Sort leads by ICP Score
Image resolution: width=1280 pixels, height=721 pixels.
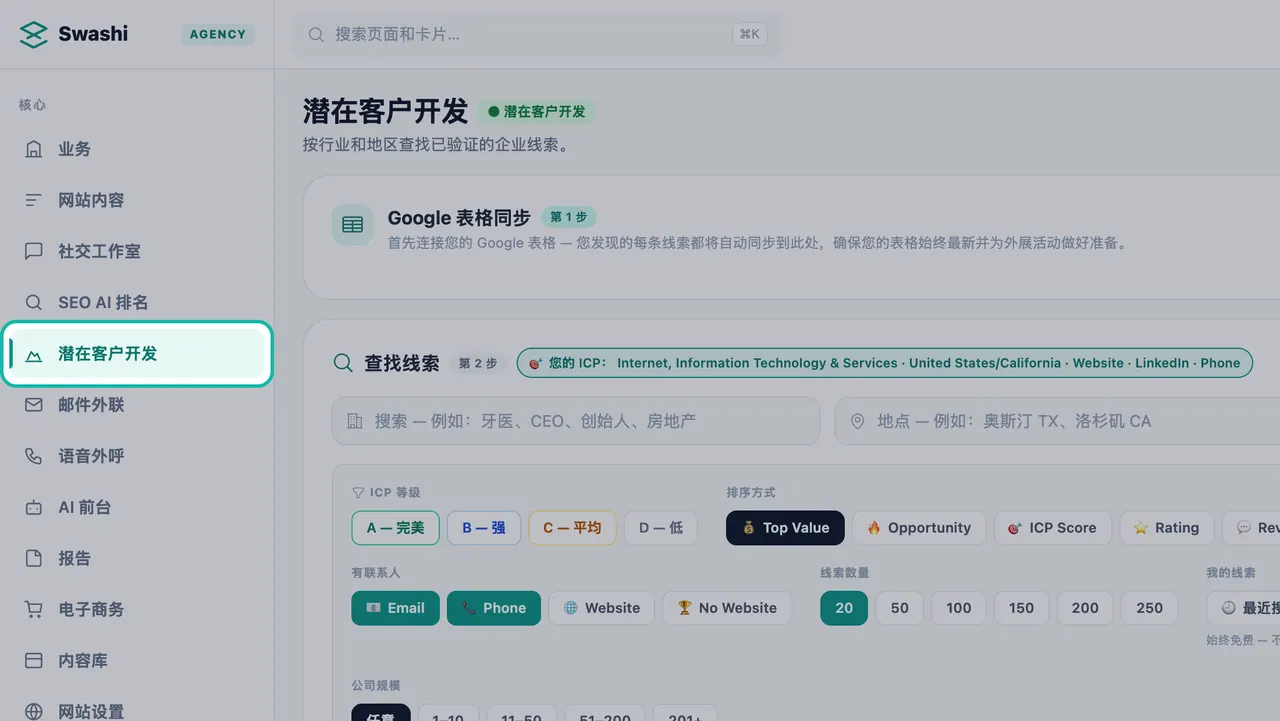point(1053,528)
